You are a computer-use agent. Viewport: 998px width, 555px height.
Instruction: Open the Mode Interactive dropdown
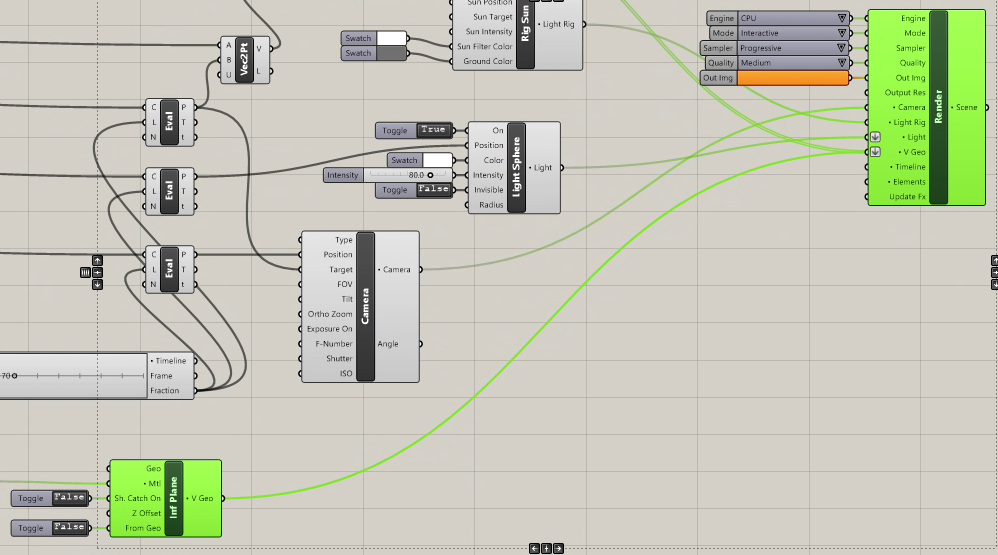pyautogui.click(x=793, y=33)
